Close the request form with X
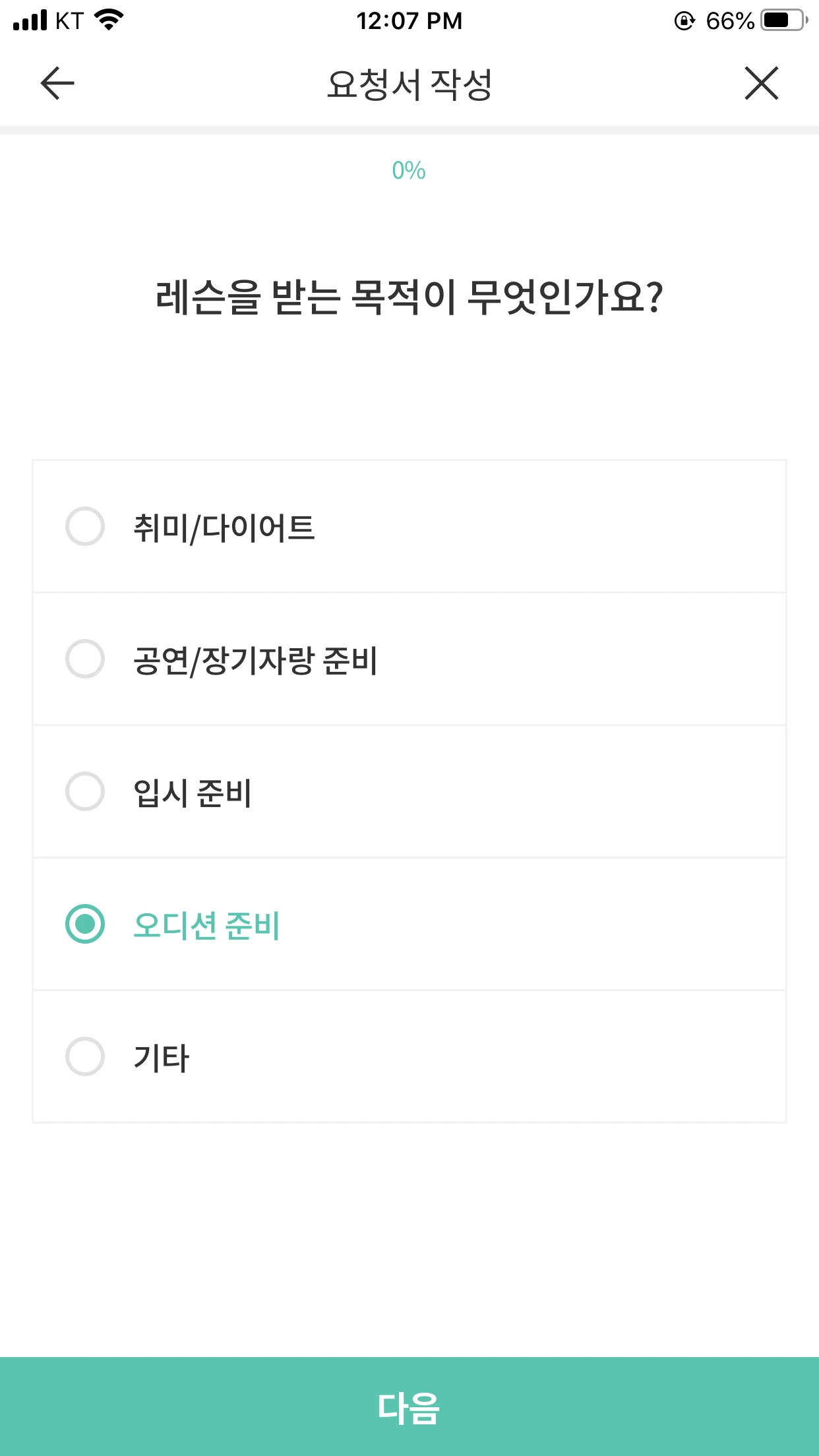The image size is (819, 1456). [762, 84]
